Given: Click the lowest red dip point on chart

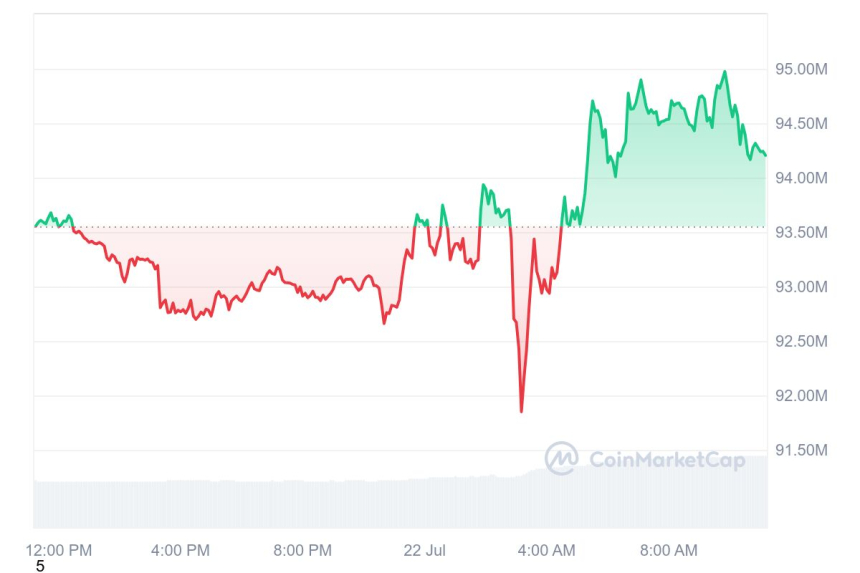Looking at the screenshot, I should (x=521, y=410).
